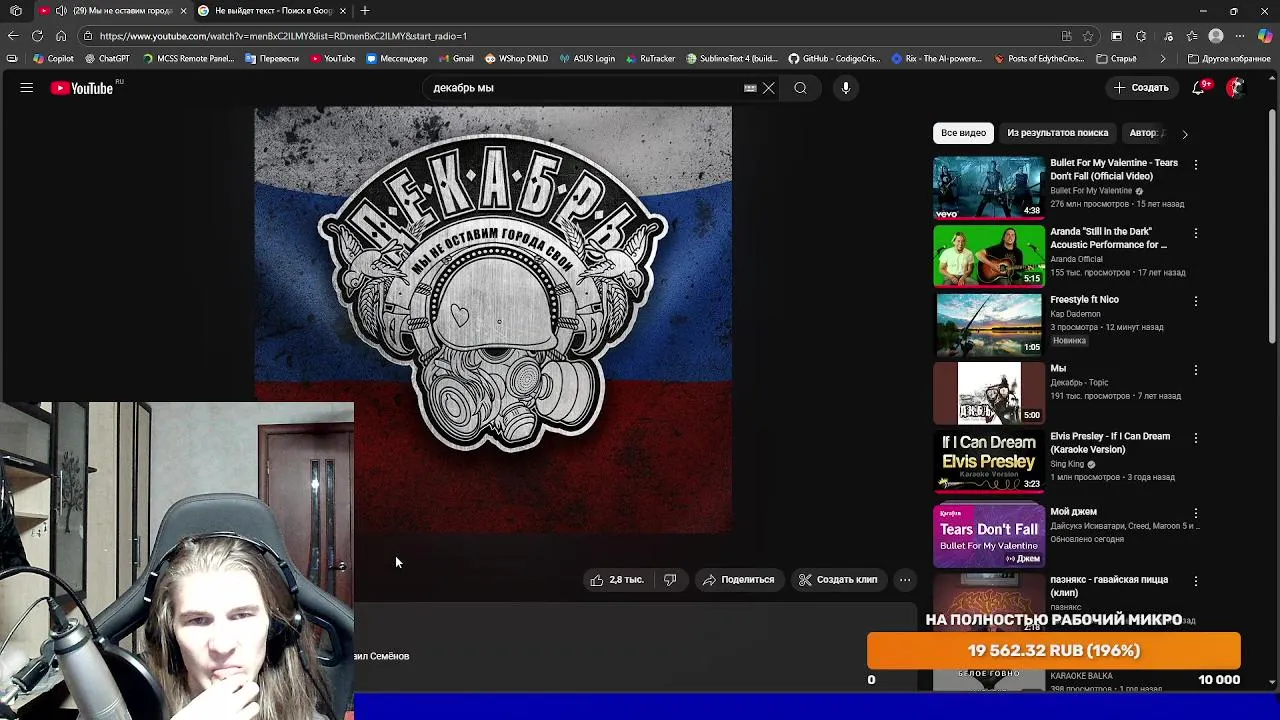Screen dimensions: 1280x720
Task: Open the options menu for the Мой джем mix
Action: click(x=1196, y=513)
